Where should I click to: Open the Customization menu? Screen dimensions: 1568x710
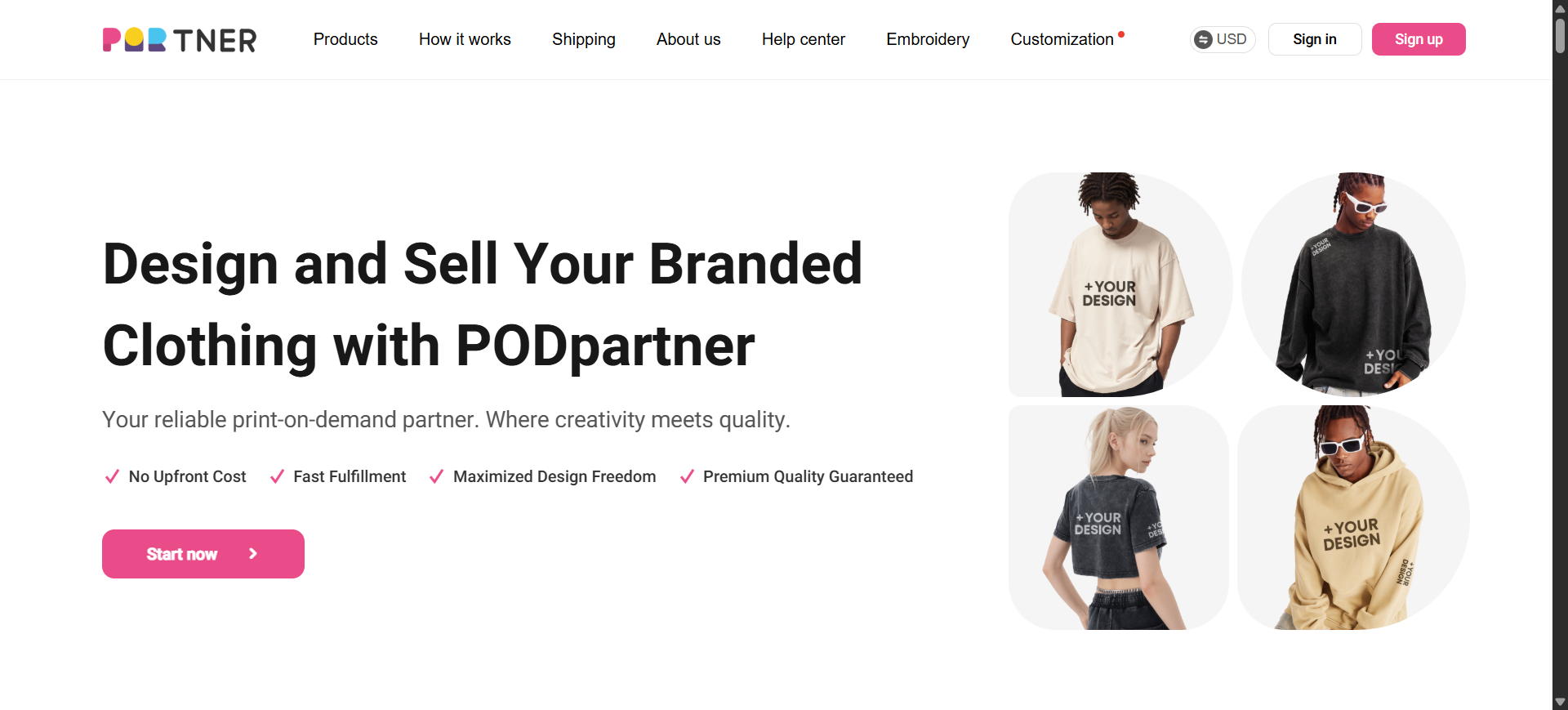click(x=1062, y=39)
